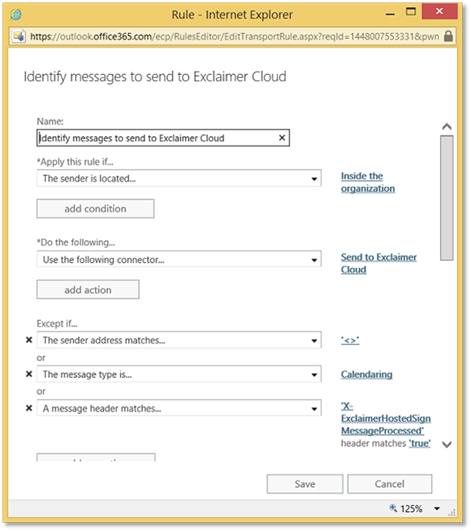Clear the Name field with X
Viewport: 471px width, 531px height.
[282, 138]
